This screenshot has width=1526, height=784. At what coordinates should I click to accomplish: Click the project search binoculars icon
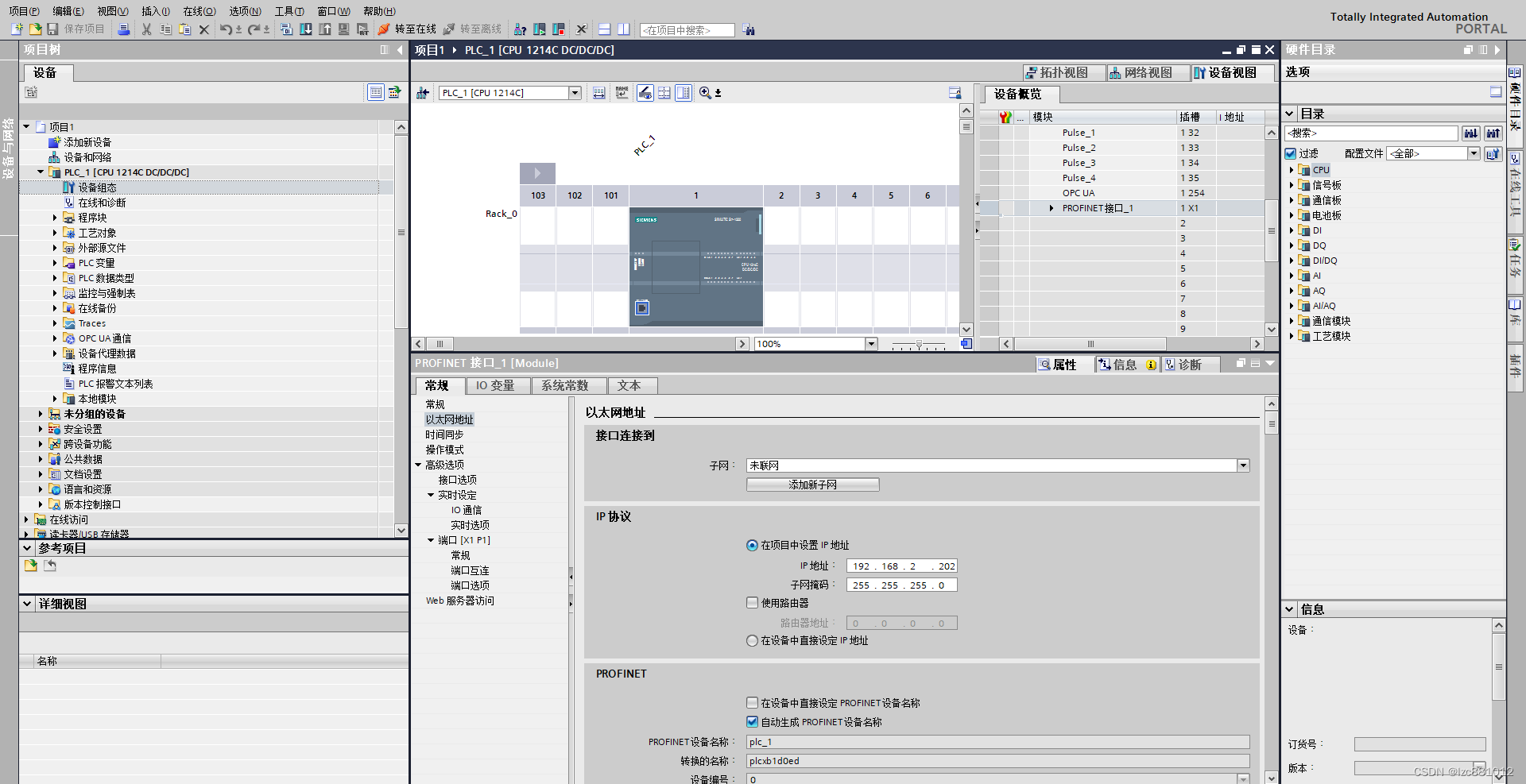coord(749,29)
